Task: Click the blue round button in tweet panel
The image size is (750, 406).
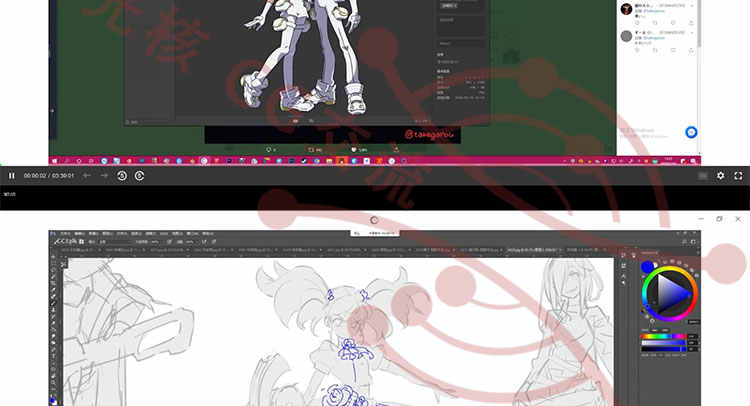Action: pos(691,132)
